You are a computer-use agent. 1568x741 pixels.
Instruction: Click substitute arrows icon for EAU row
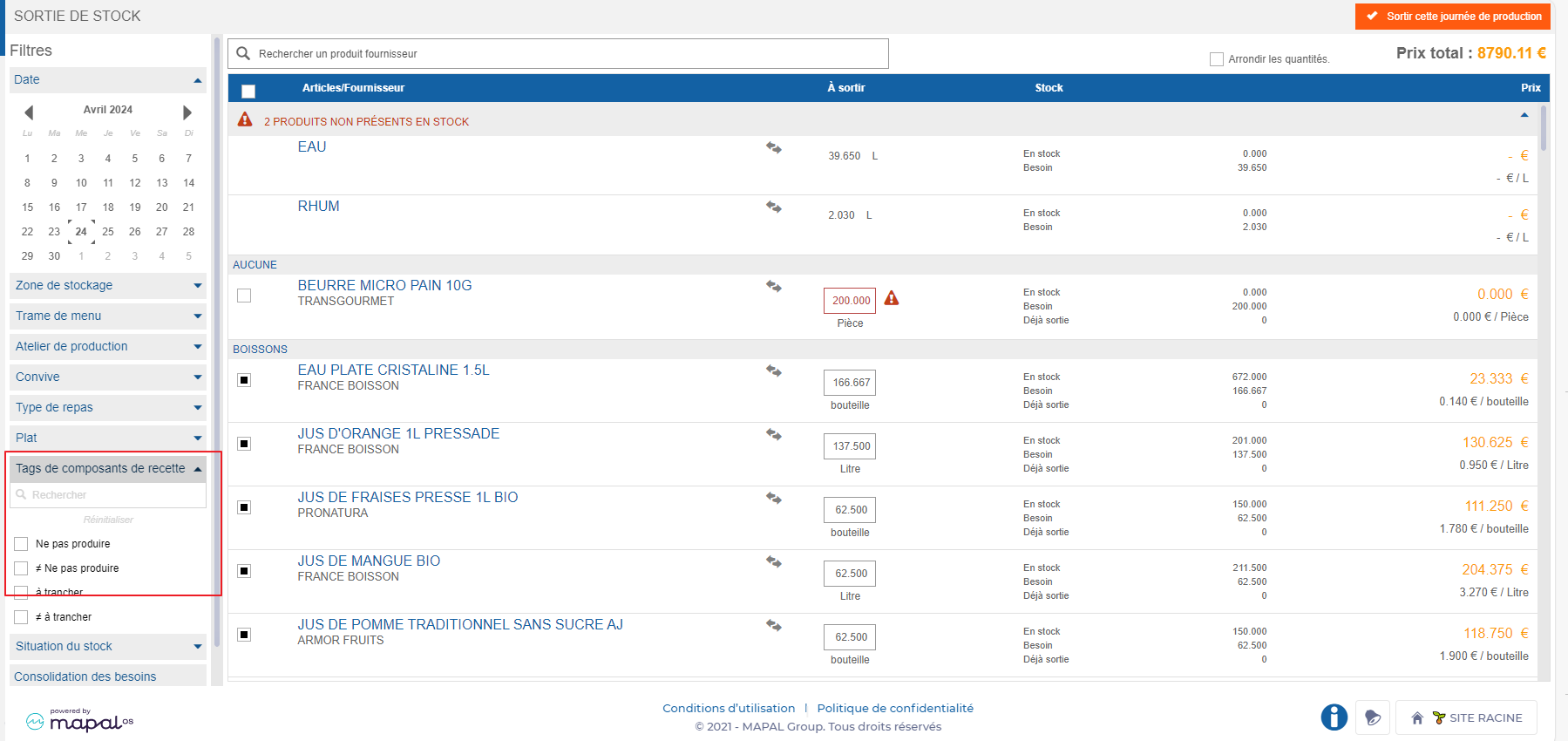[773, 148]
